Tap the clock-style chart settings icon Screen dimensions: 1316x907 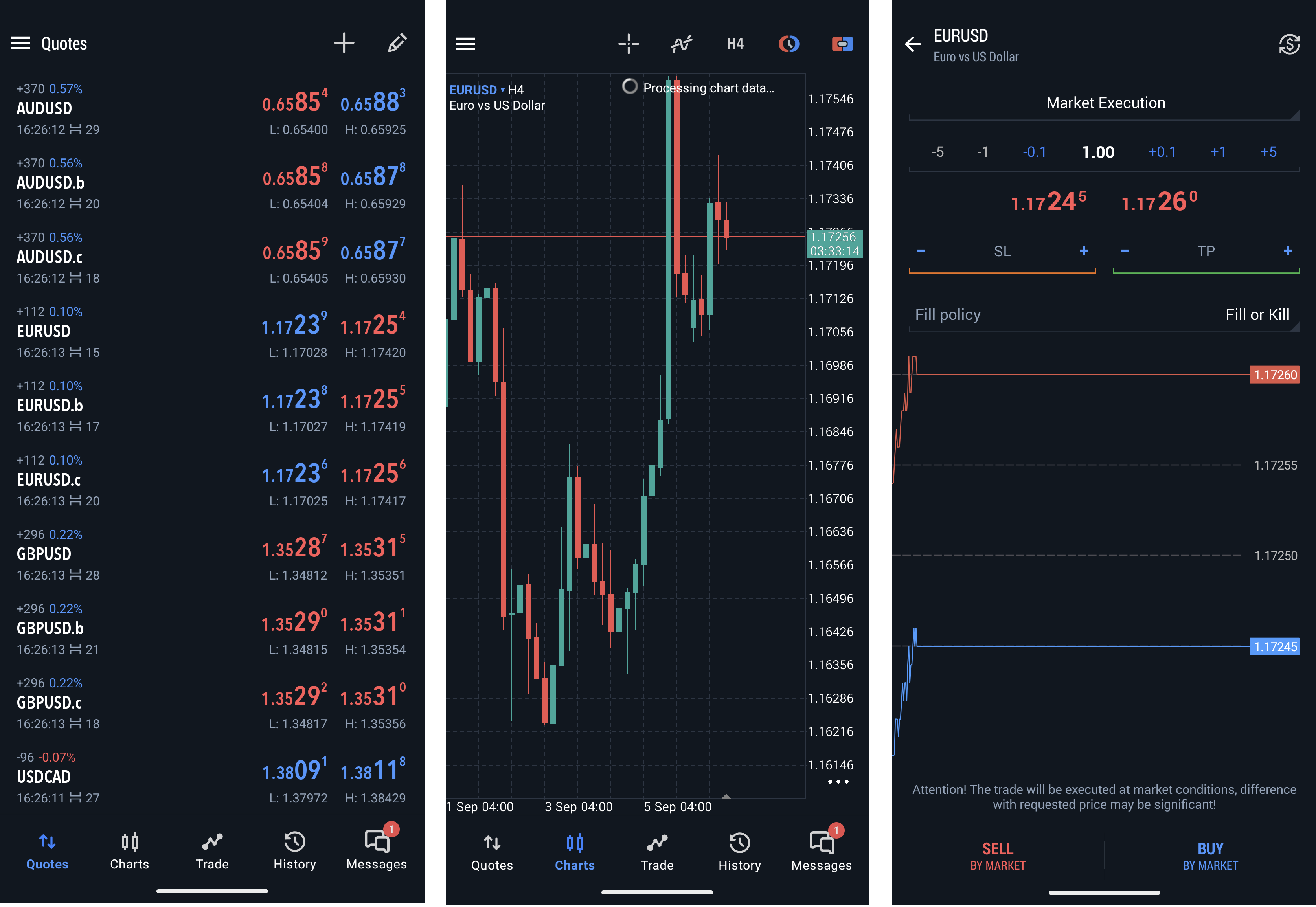pos(788,44)
